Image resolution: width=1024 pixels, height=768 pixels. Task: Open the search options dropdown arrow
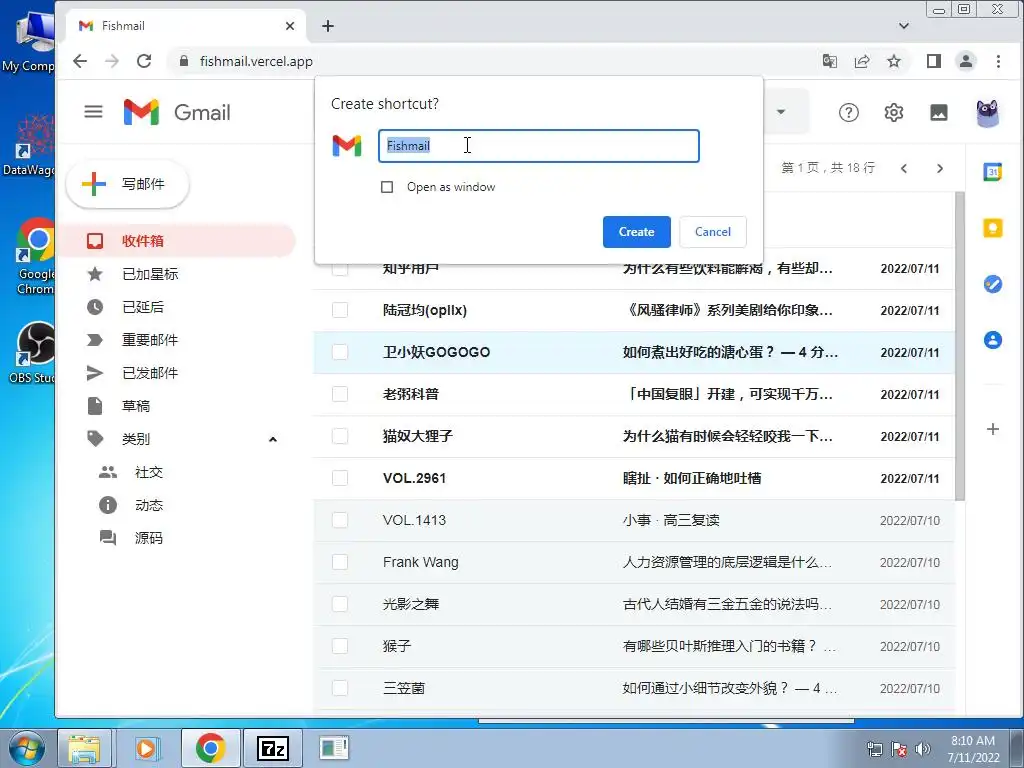pos(780,112)
